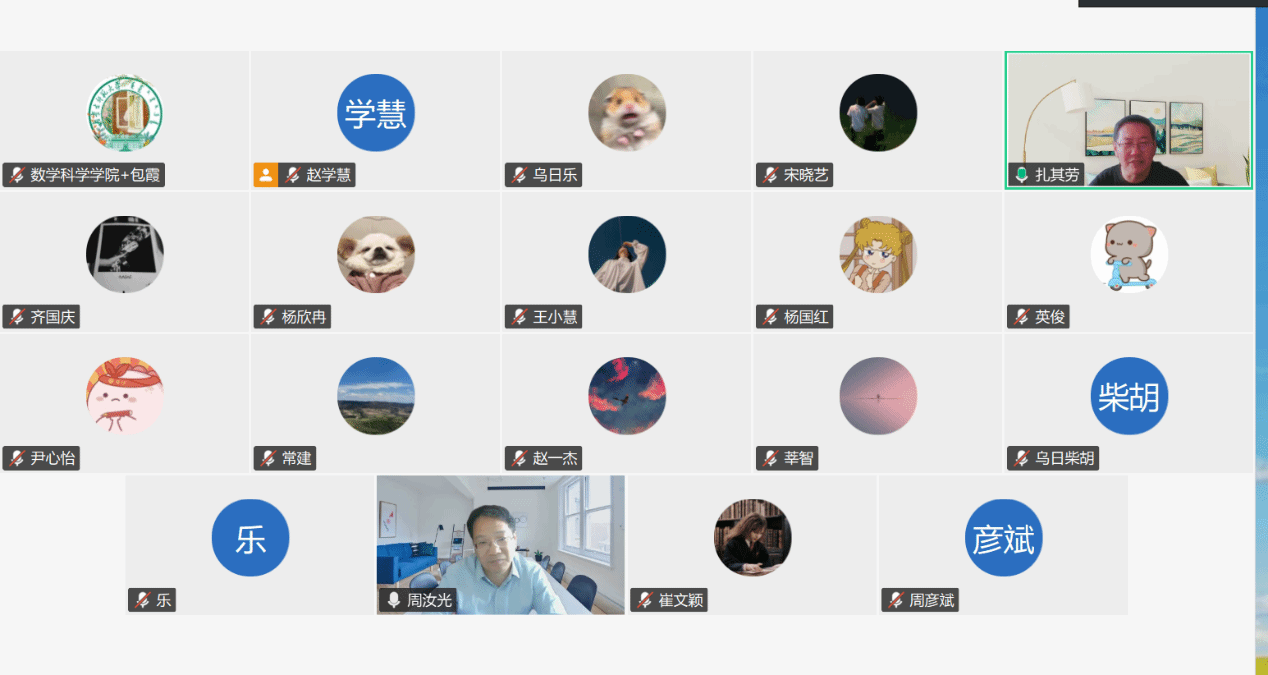
Task: Click the name label 周彦斌
Action: pos(932,600)
